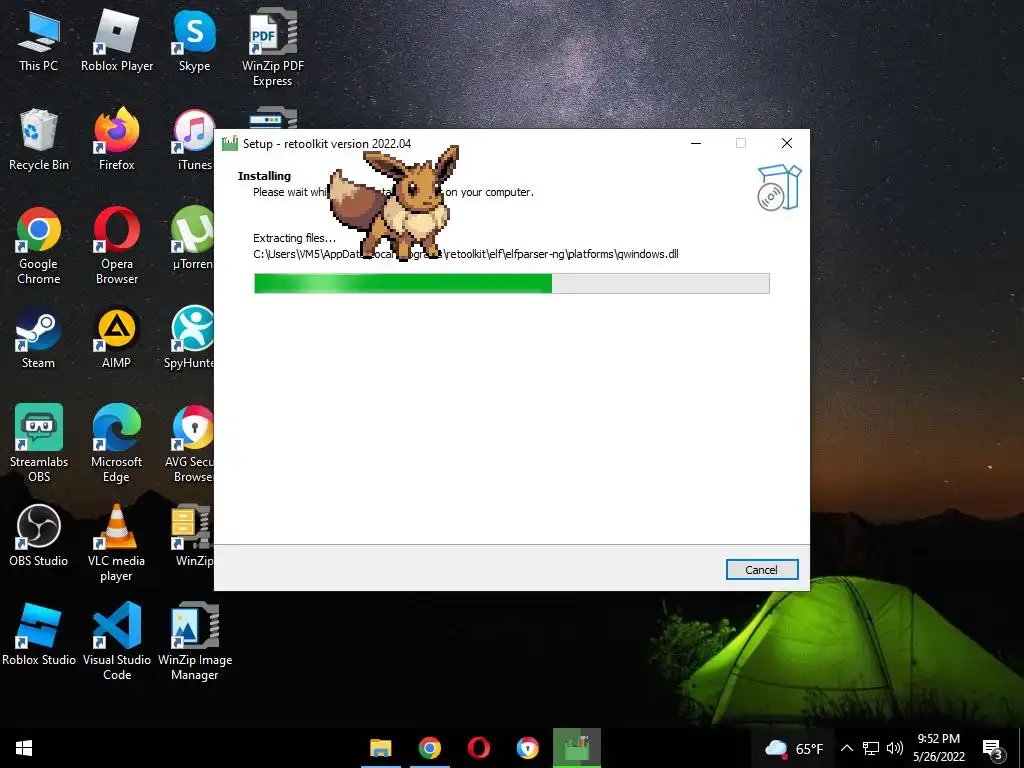Open Opera from the taskbar
Screen dimensions: 1024x768
click(x=479, y=748)
